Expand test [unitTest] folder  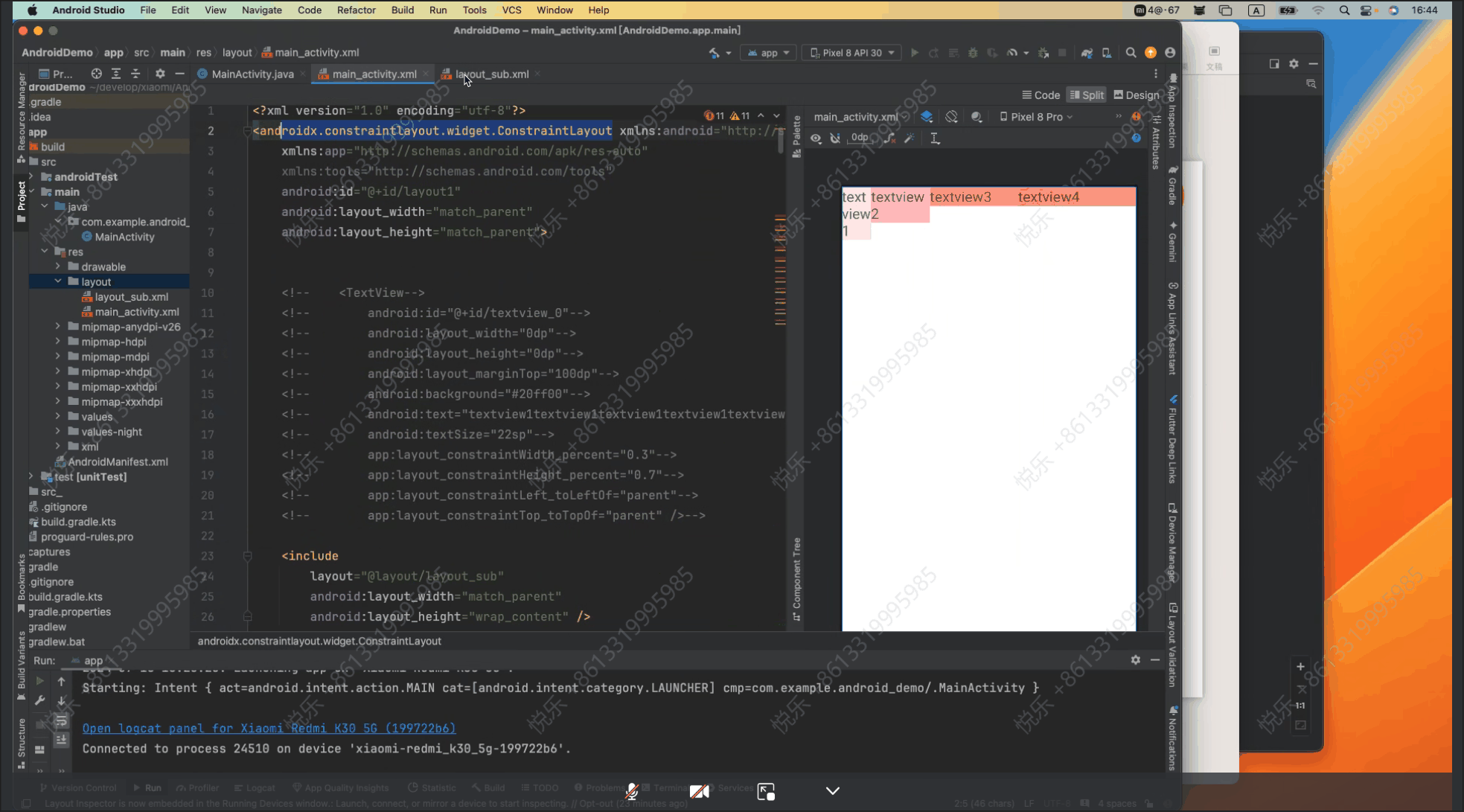point(31,476)
